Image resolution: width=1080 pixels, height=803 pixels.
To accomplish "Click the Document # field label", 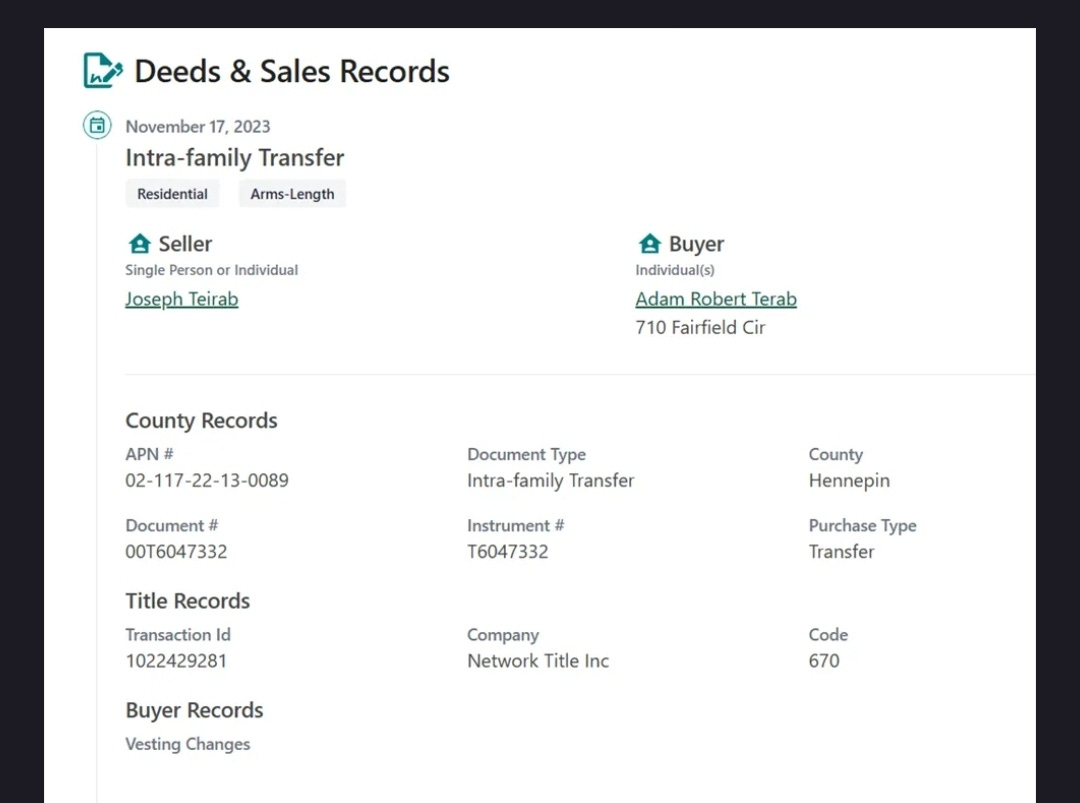I will [172, 525].
